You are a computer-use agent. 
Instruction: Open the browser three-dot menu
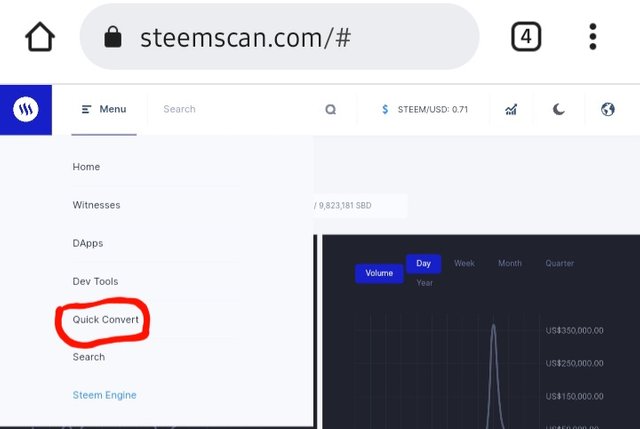pos(593,38)
